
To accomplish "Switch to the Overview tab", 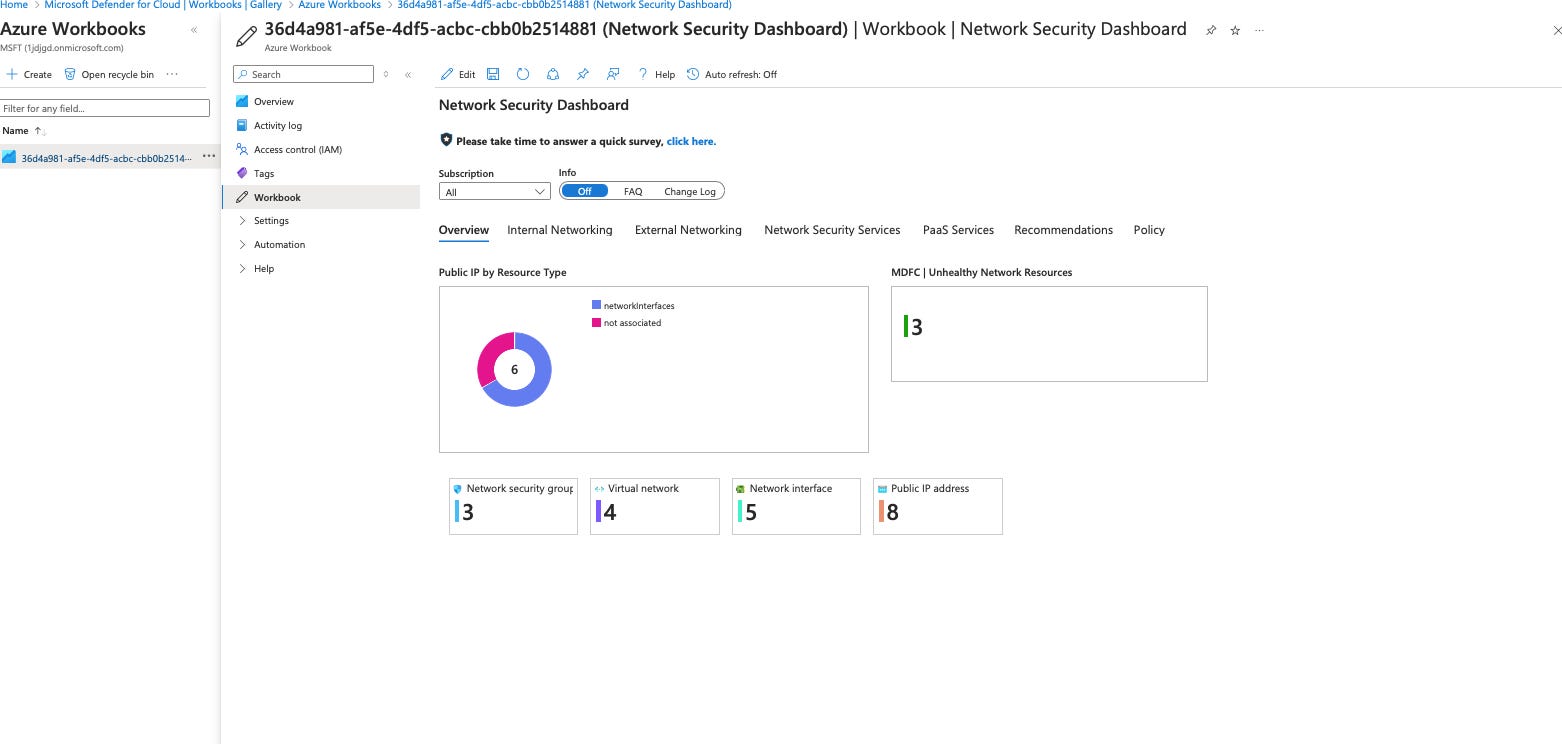I will tap(464, 230).
